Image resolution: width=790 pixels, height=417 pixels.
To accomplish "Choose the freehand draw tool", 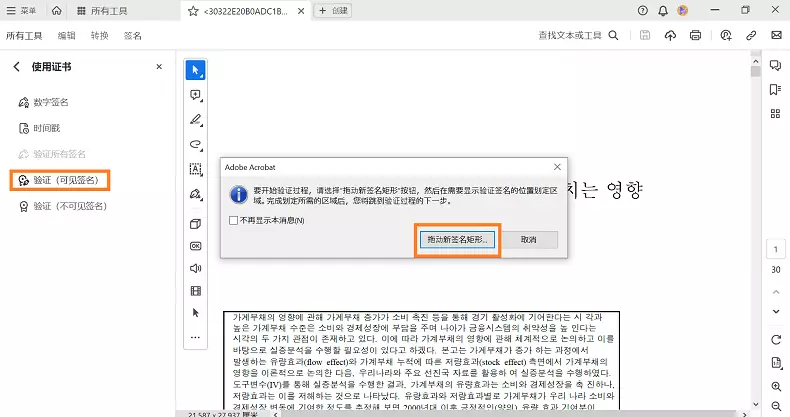I will (196, 145).
